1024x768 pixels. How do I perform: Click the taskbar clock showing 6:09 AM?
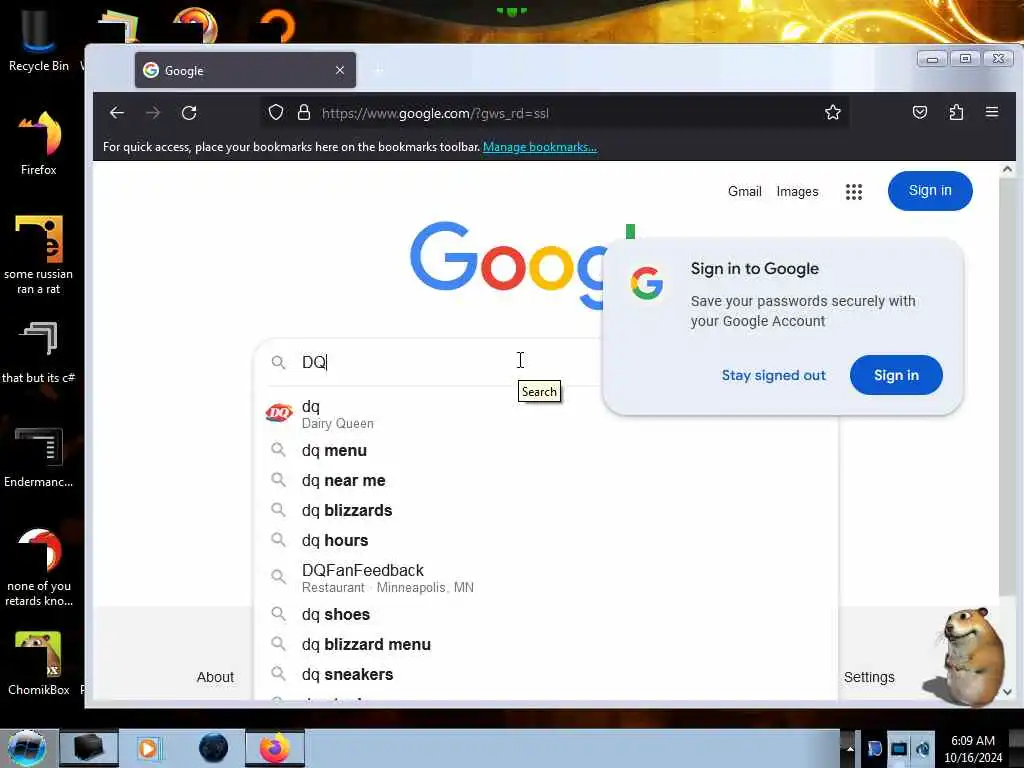pyautogui.click(x=973, y=749)
